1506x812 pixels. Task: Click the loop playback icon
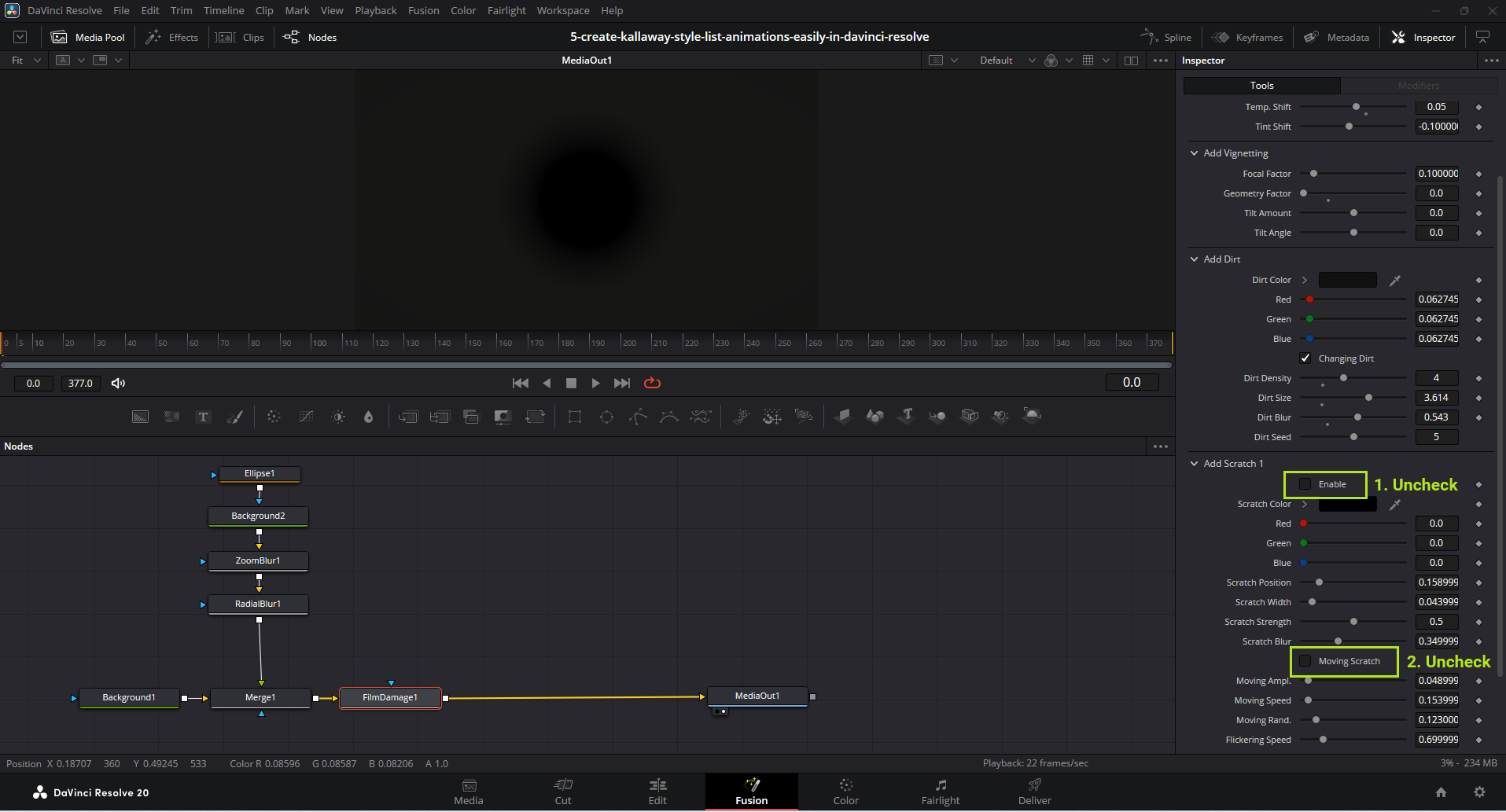(652, 384)
